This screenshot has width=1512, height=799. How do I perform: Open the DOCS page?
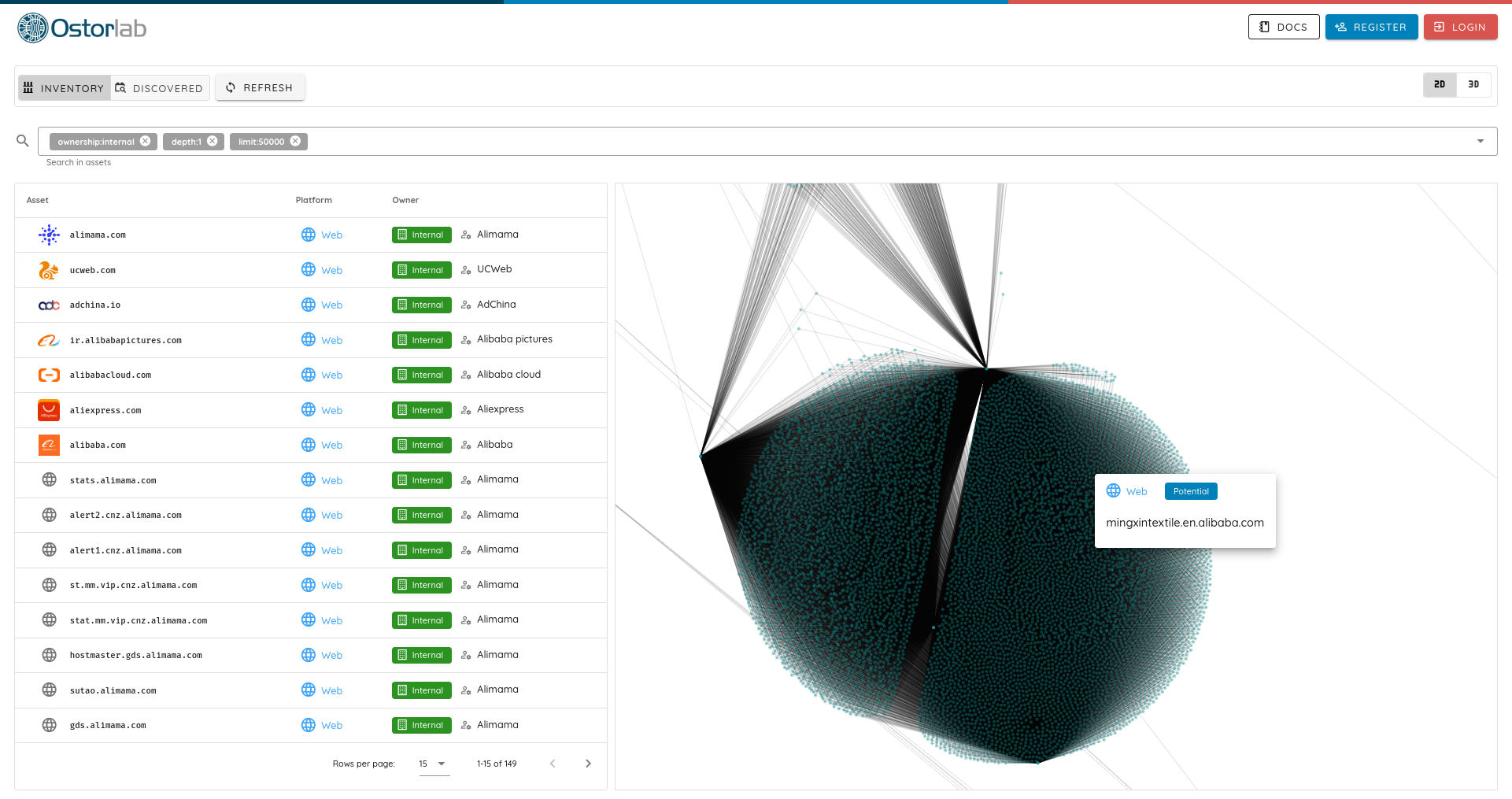tap(1284, 27)
